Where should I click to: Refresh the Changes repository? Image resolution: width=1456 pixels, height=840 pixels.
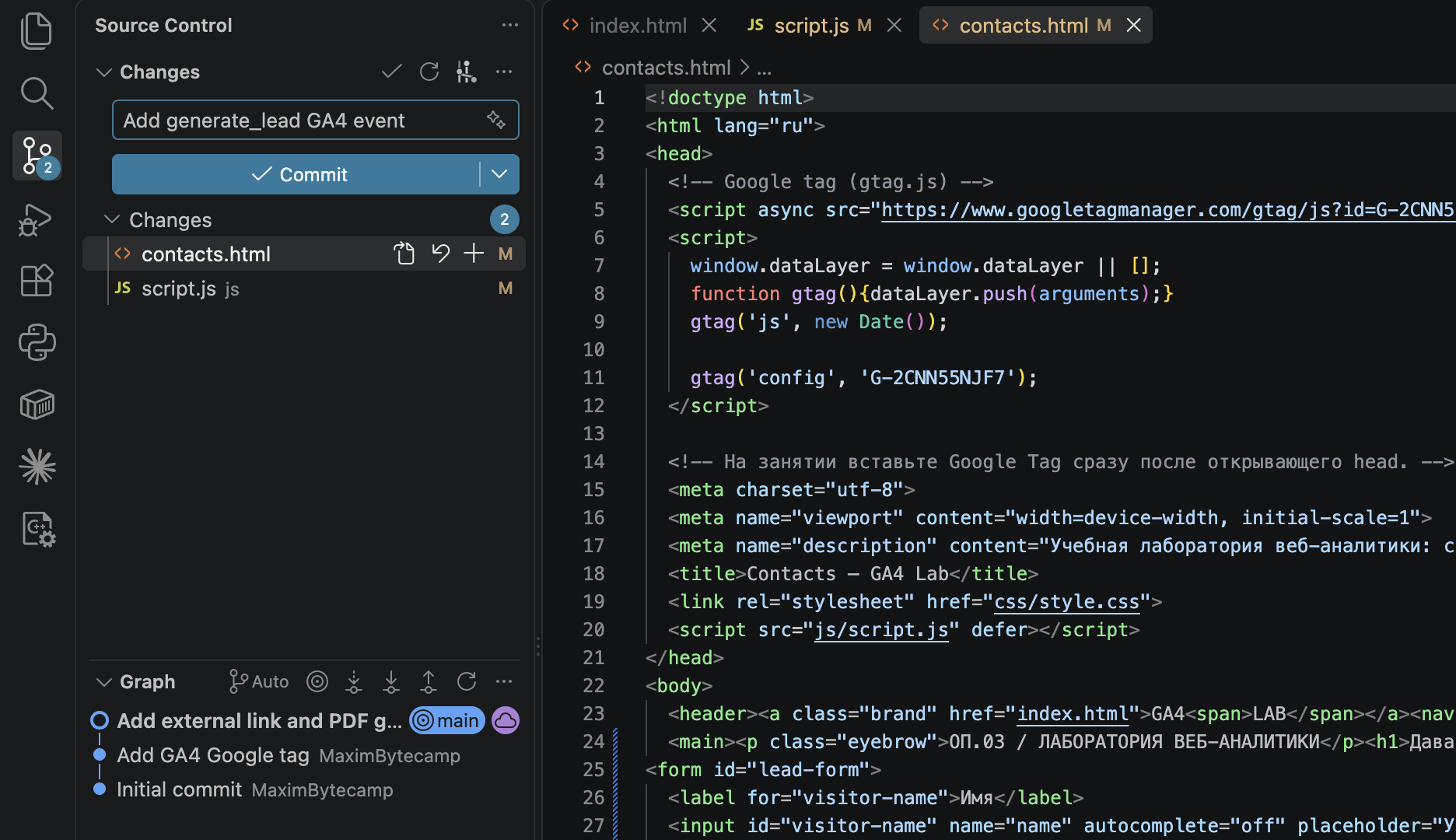[429, 72]
